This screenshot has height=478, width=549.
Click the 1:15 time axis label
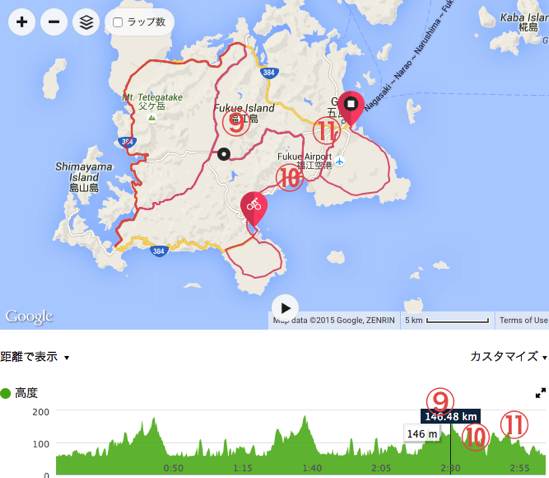[243, 468]
